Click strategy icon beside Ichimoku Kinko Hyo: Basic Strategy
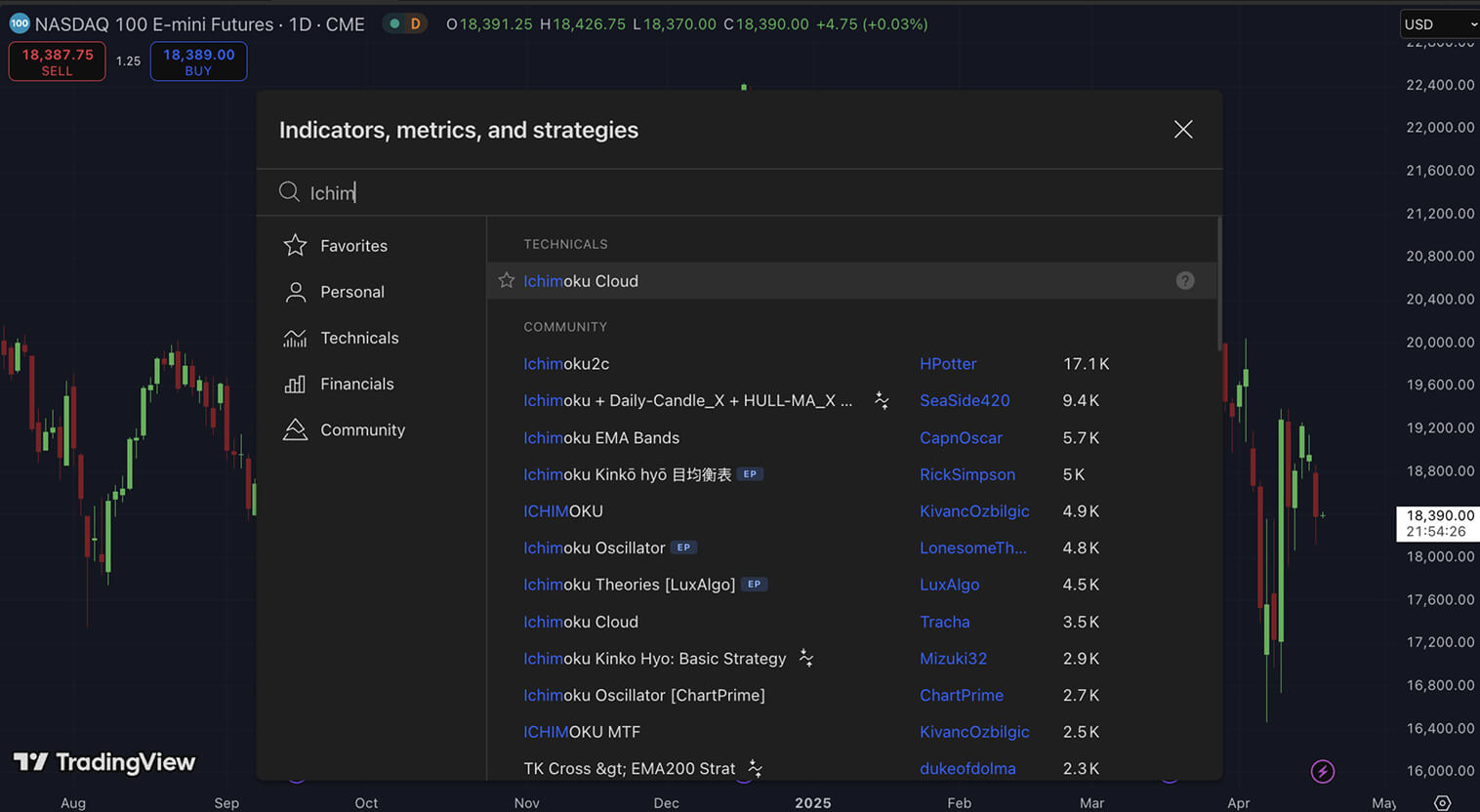The width and height of the screenshot is (1480, 812). tap(806, 658)
